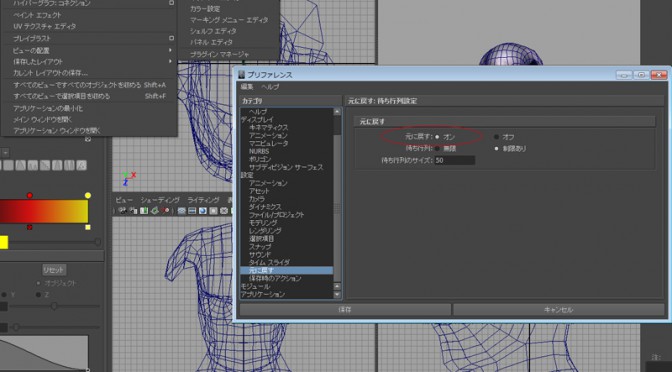Viewport: 672px width, 372px height.
Task: Click the category list scroll-up arrow at top
Action: point(337,111)
